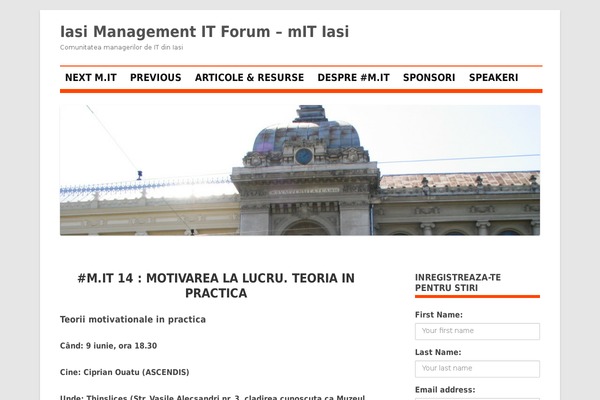The height and width of the screenshot is (400, 600).
Task: Click the INREGISTREAZA-TE PENTRU STIRI heading
Action: 458,282
